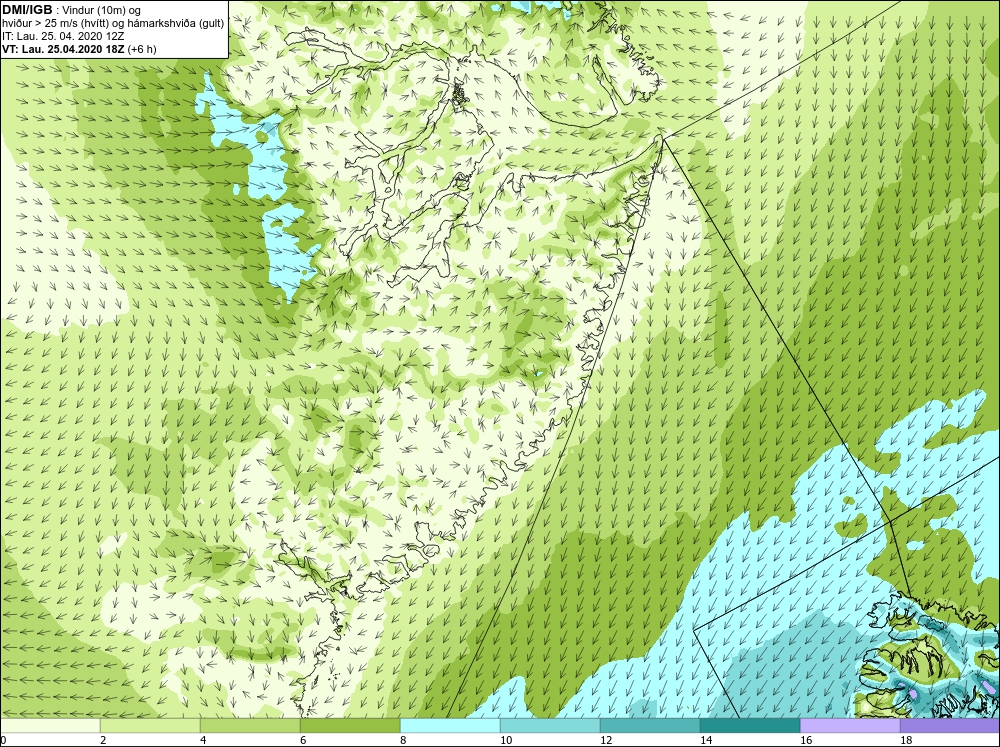
Task: Click the legend scale label 16
Action: pyautogui.click(x=806, y=740)
